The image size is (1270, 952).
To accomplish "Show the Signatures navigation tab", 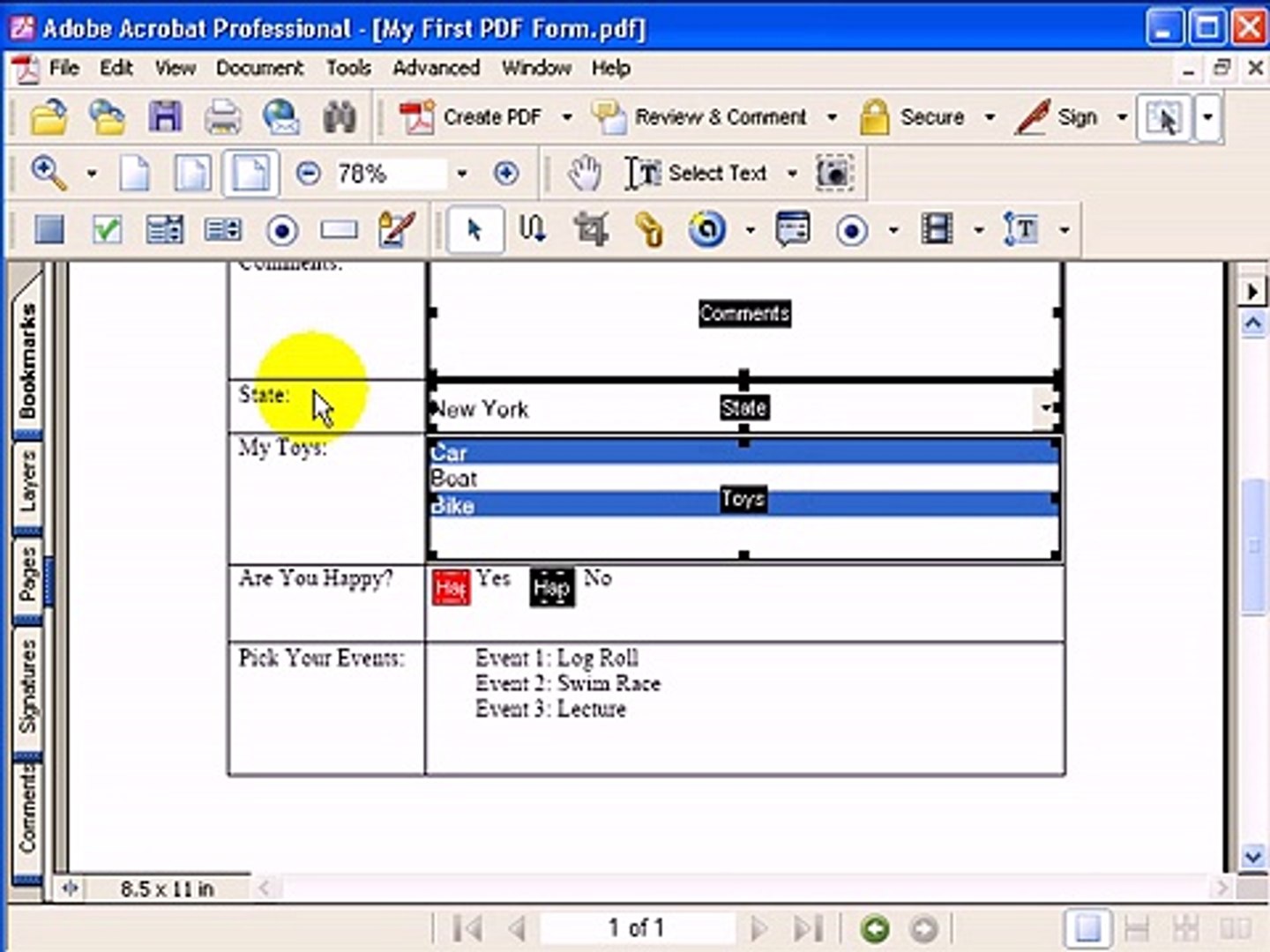I will click(27, 687).
